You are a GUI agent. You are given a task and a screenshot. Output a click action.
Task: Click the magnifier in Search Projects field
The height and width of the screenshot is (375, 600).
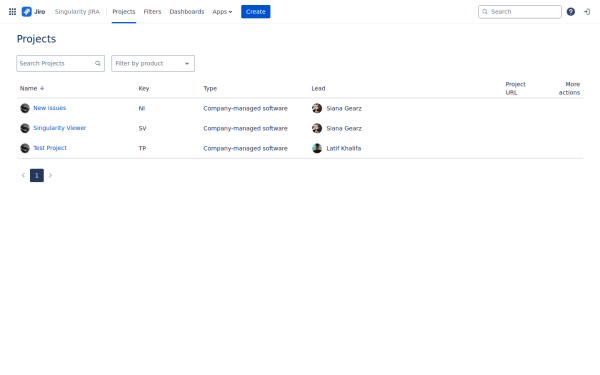pos(98,64)
